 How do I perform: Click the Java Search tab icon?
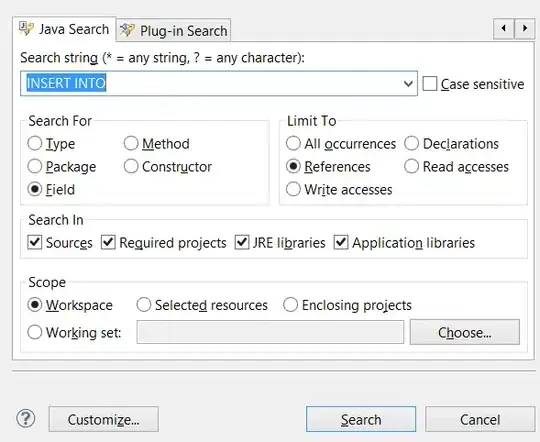pyautogui.click(x=26, y=29)
